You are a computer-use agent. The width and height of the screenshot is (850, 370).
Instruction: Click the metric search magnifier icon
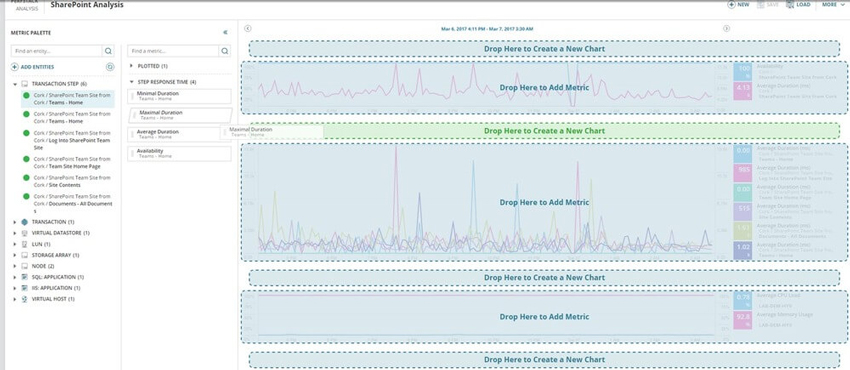click(x=224, y=51)
